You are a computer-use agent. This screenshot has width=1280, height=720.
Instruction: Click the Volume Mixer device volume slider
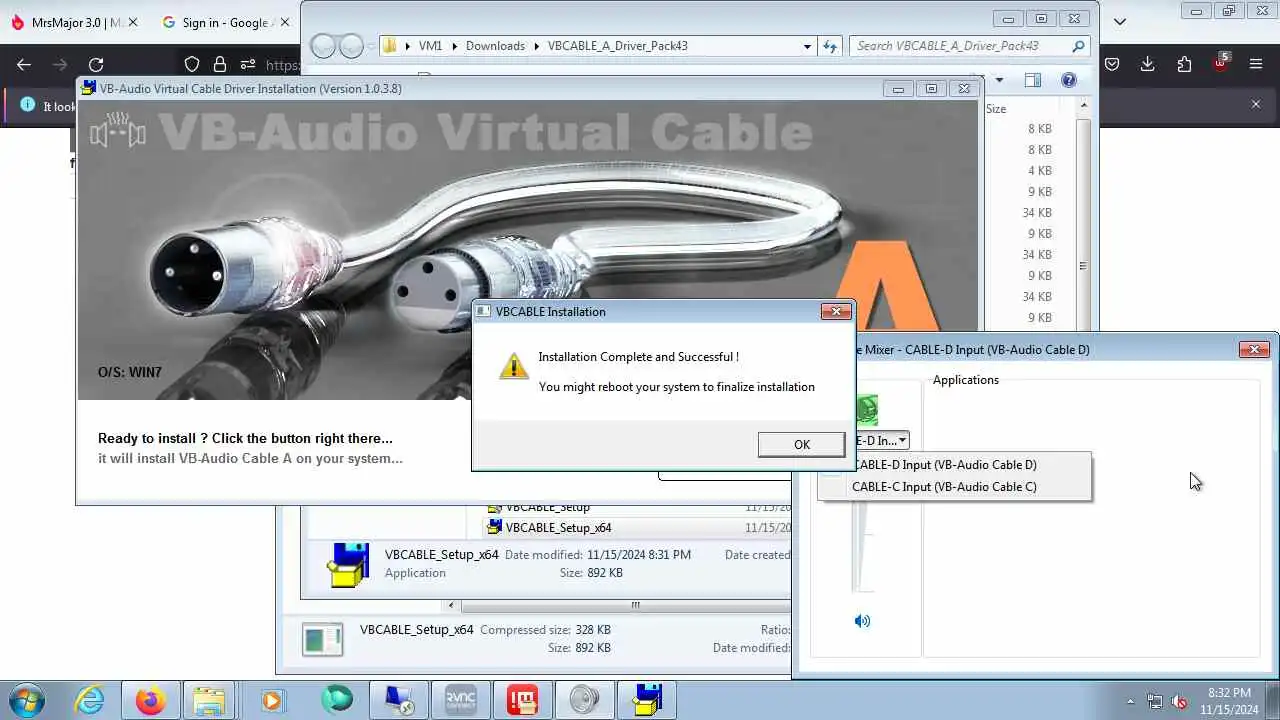(x=860, y=548)
